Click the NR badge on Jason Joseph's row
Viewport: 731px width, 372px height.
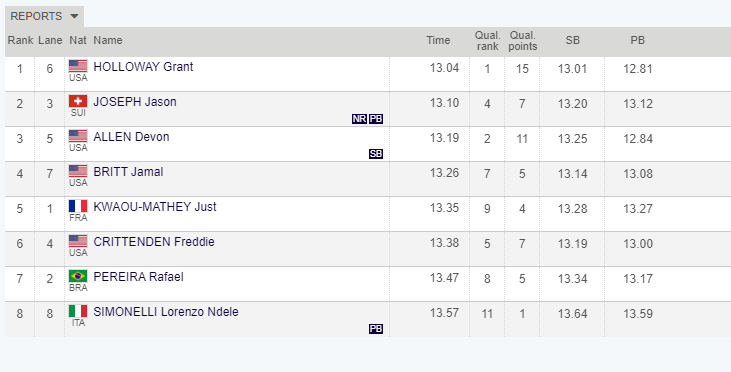[359, 119]
